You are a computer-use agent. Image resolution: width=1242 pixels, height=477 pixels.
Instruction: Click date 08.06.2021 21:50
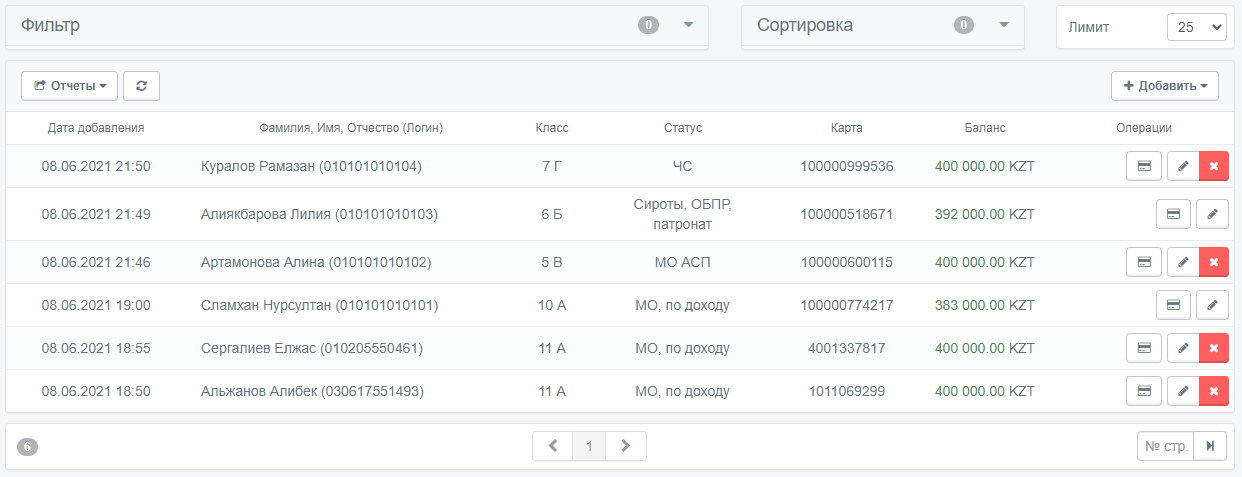tap(96, 166)
